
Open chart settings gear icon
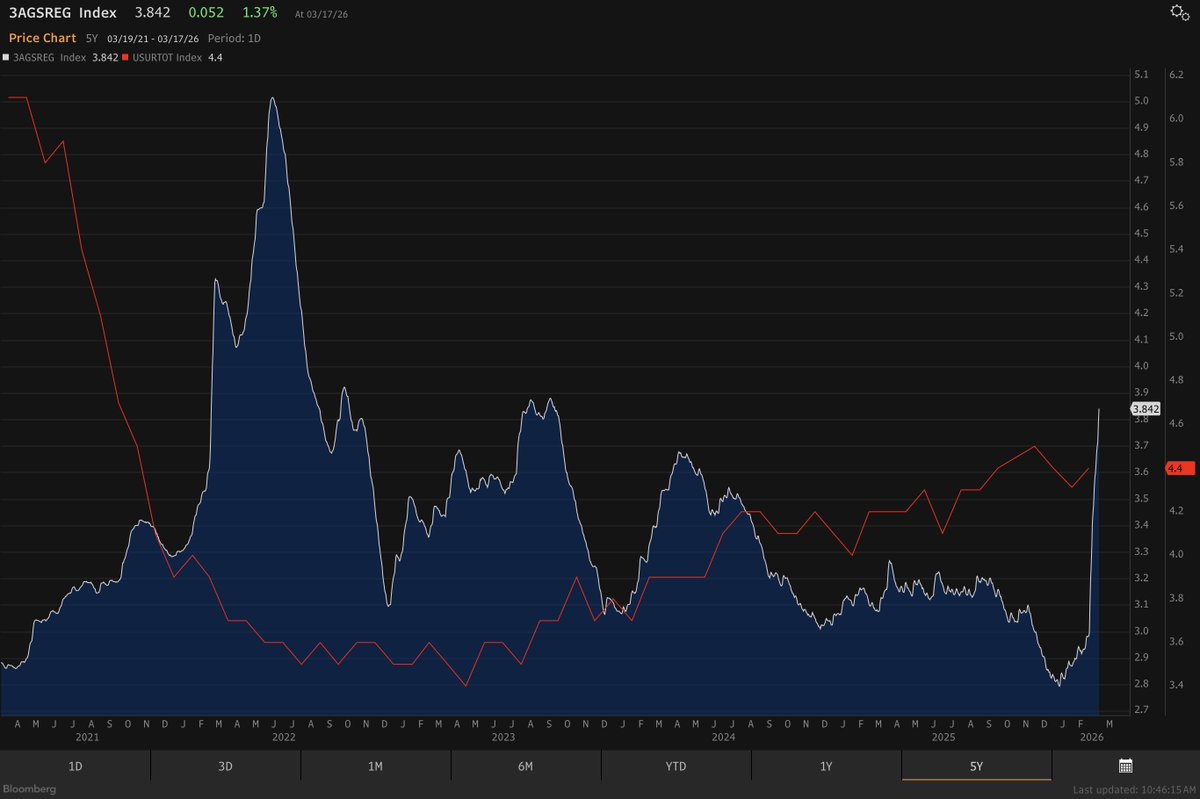click(x=1179, y=11)
